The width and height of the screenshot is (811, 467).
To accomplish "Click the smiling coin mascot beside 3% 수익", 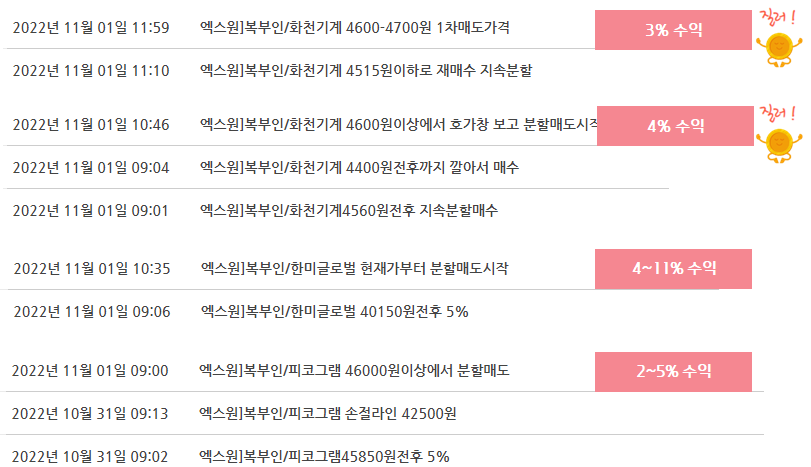I will pos(779,50).
